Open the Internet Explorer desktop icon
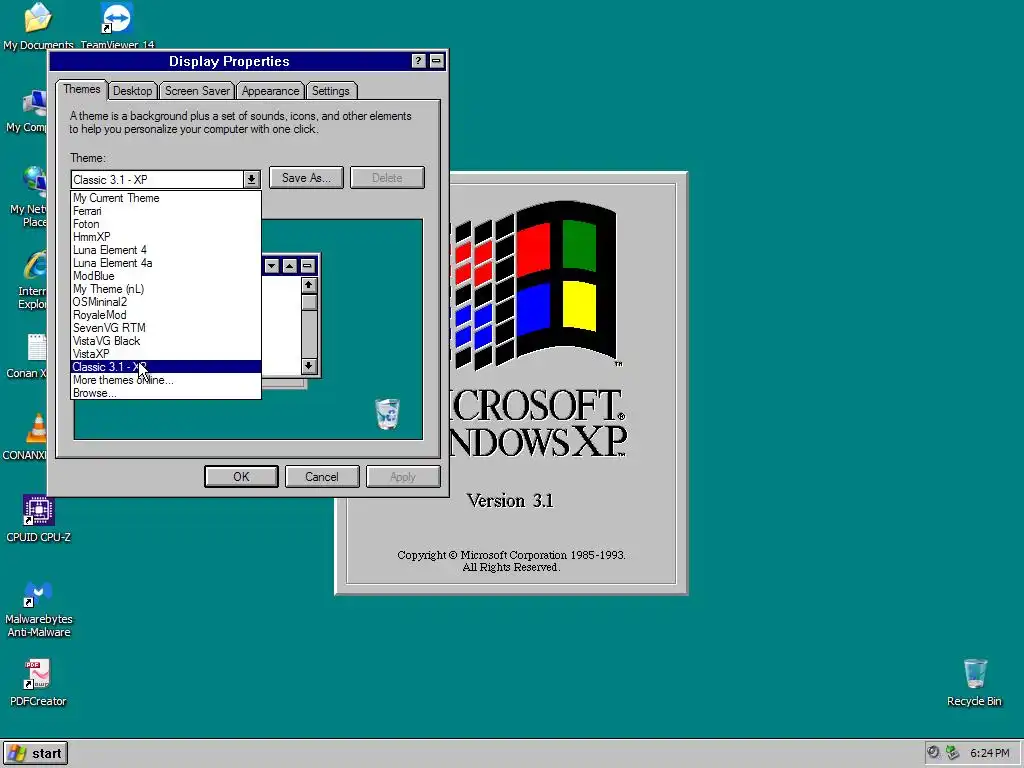1024x768 pixels. click(x=36, y=265)
